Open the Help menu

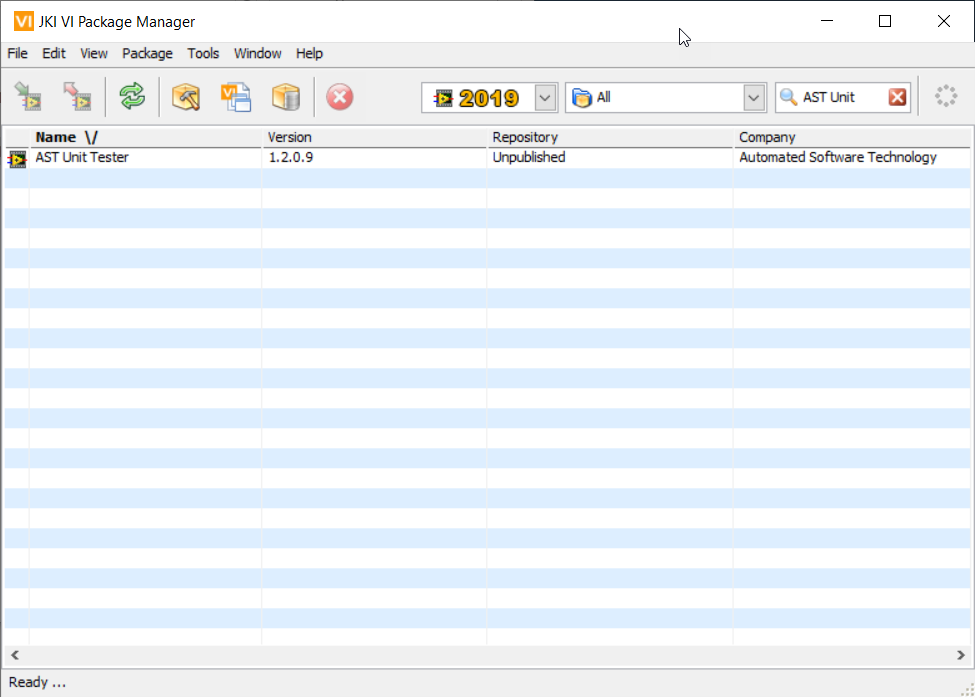click(x=309, y=53)
